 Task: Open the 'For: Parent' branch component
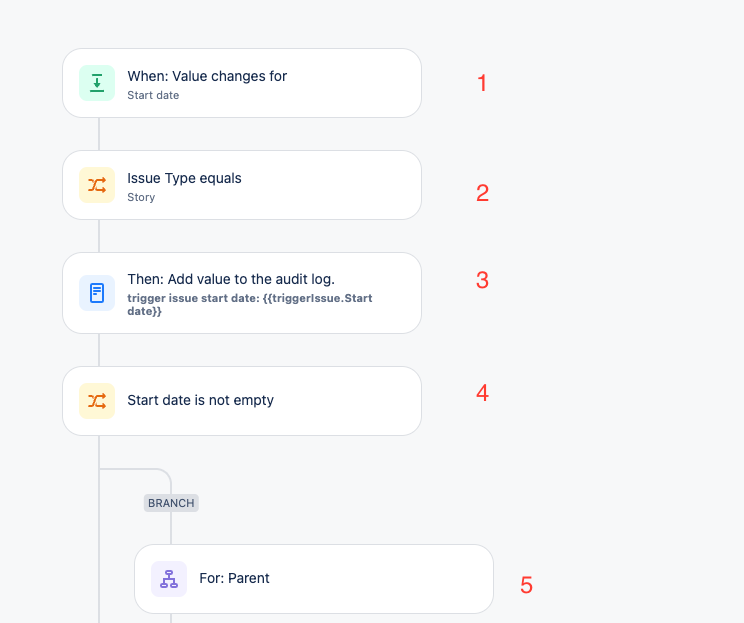[314, 579]
